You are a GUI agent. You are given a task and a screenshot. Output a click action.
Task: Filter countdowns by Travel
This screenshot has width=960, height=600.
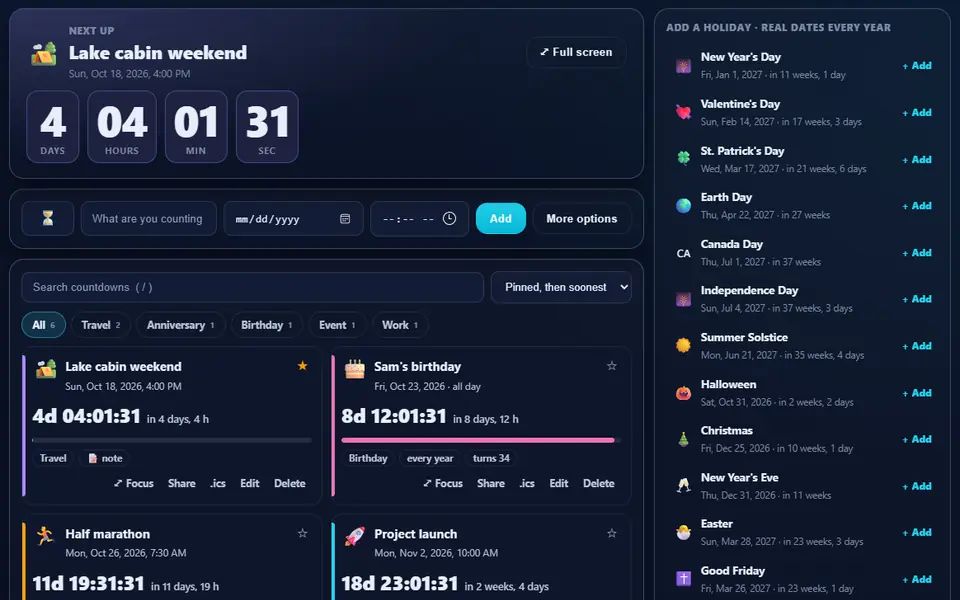100,325
